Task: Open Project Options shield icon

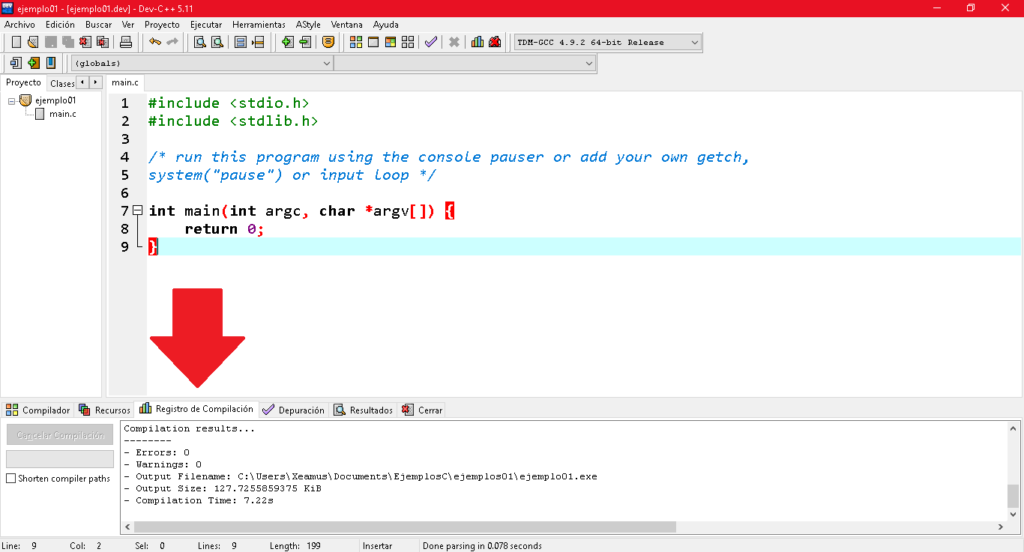Action: pyautogui.click(x=328, y=42)
